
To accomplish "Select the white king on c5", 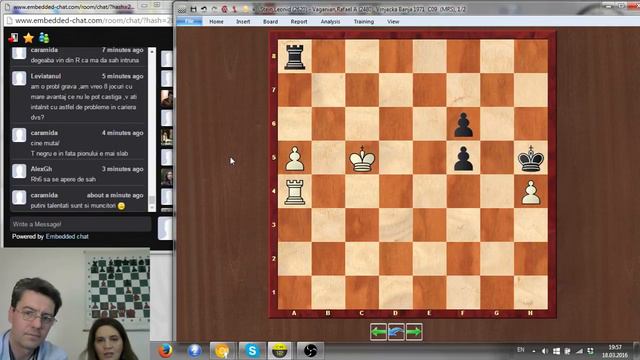I will 362,158.
